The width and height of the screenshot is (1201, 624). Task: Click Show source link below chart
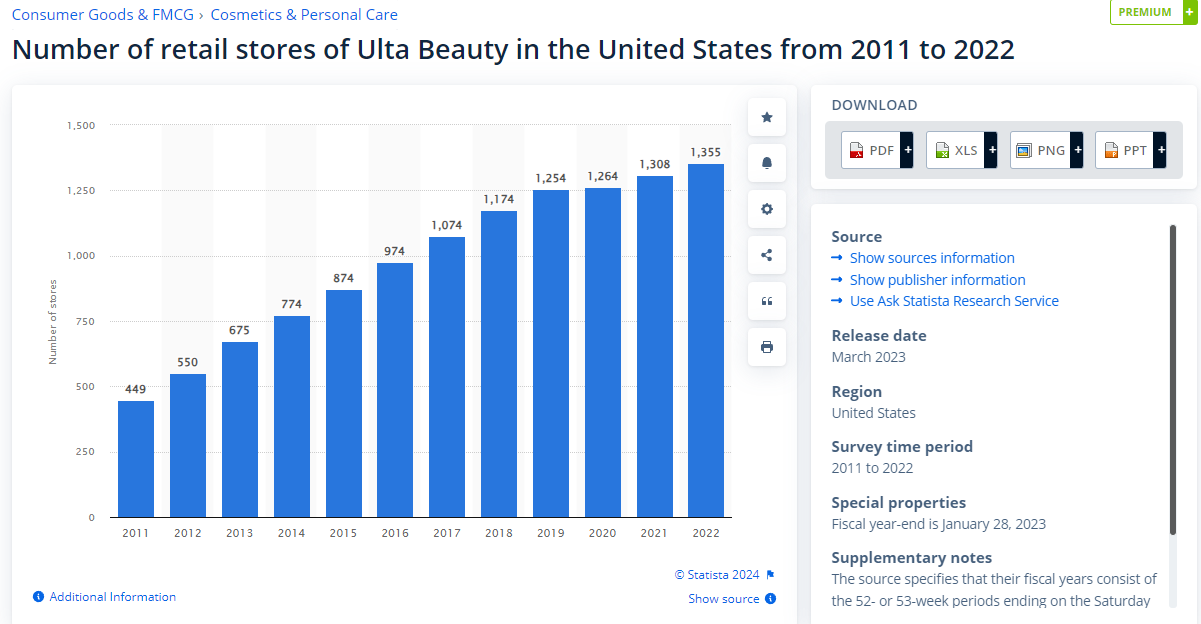(x=724, y=599)
